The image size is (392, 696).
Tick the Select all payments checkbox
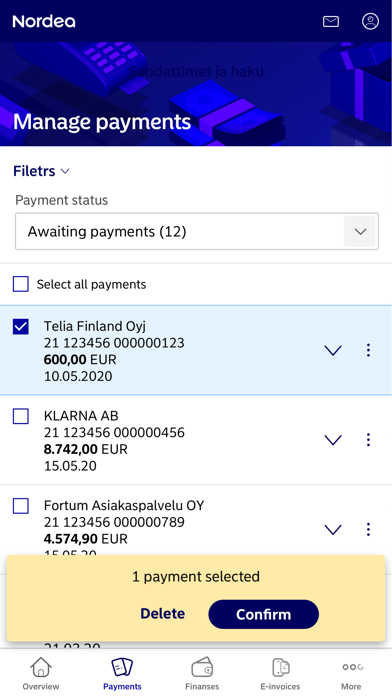click(x=21, y=284)
